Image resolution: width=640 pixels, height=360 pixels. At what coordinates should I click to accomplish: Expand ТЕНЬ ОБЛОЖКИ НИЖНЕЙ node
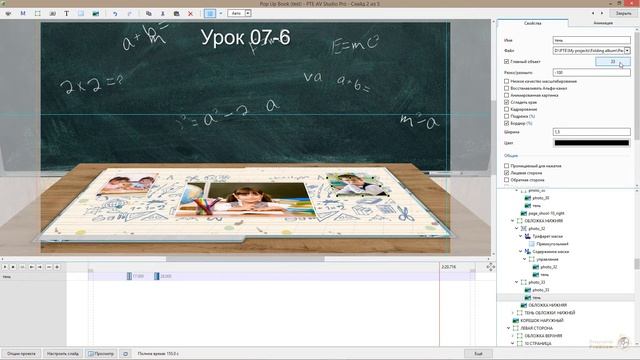[513, 313]
